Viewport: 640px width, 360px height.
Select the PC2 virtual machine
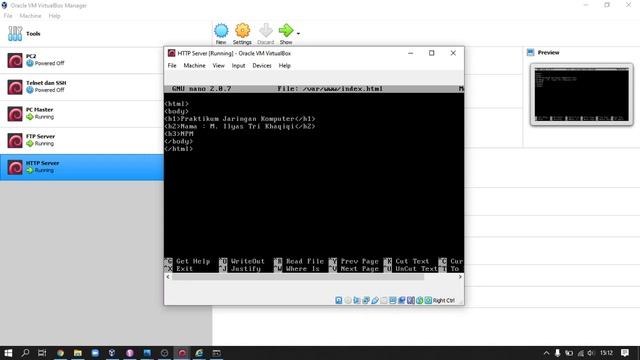click(82, 60)
